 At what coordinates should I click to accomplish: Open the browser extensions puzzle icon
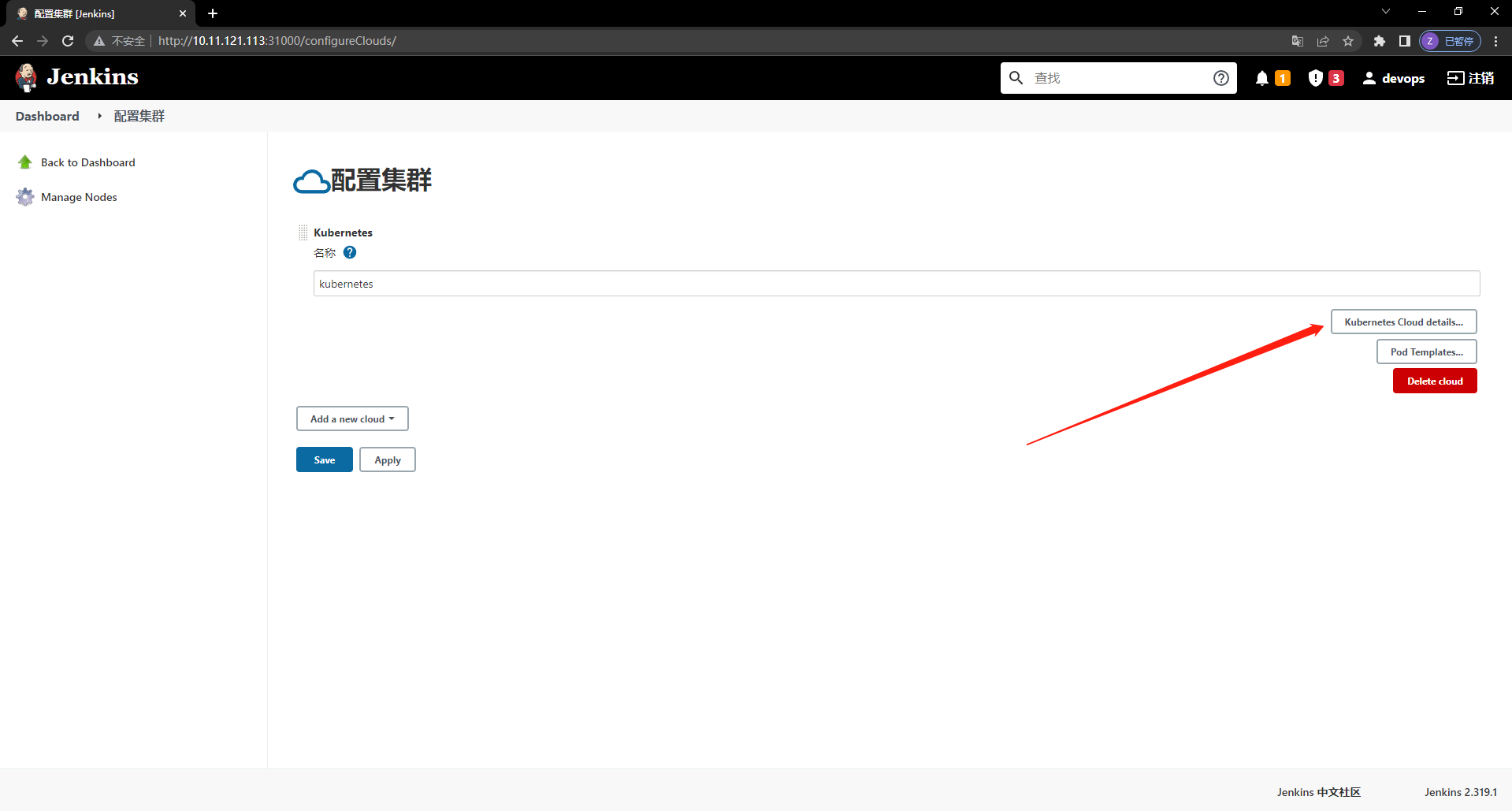tap(1379, 41)
